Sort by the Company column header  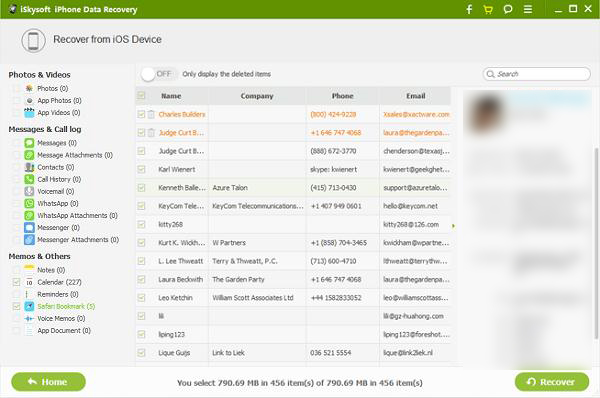(257, 96)
